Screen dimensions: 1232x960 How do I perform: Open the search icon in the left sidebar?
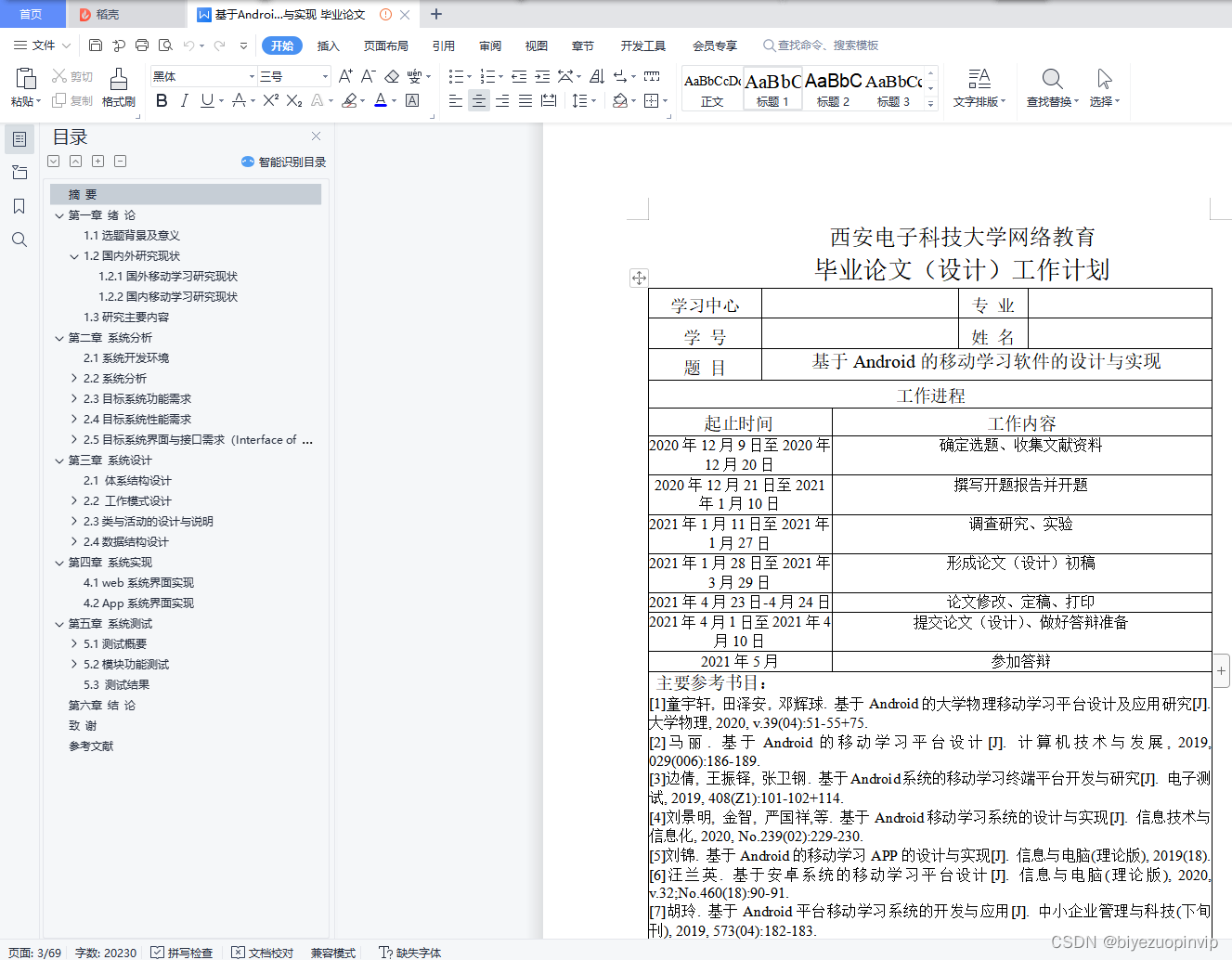(x=19, y=240)
